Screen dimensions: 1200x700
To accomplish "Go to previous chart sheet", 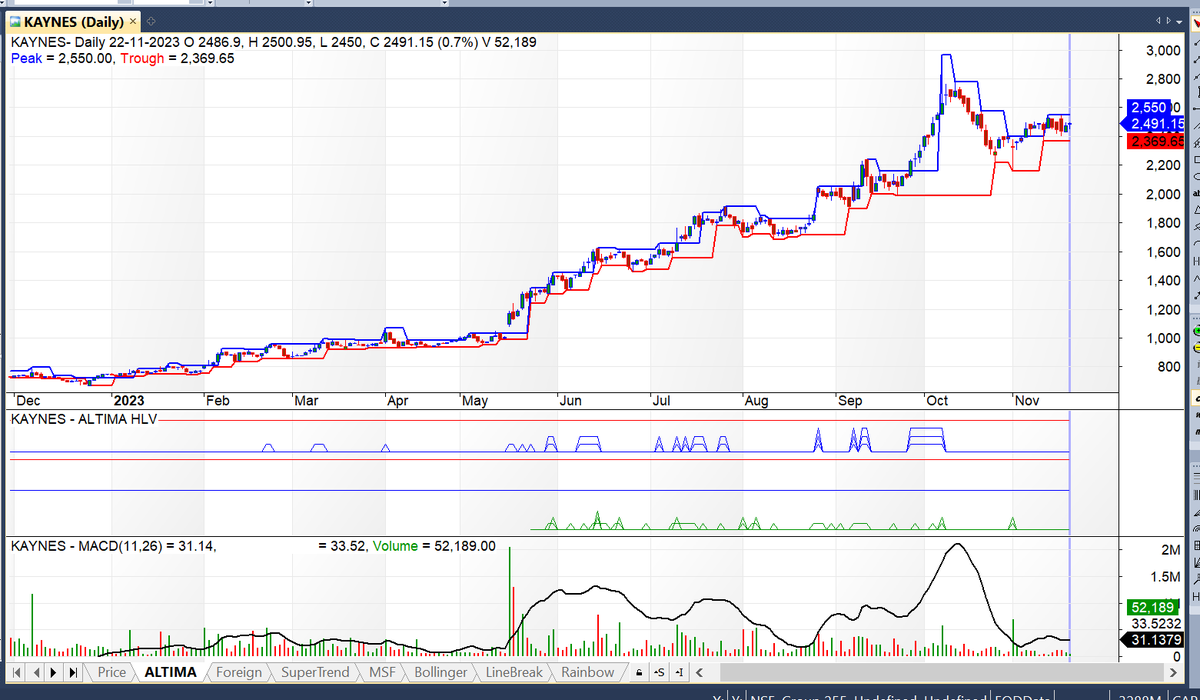I will pos(36,672).
